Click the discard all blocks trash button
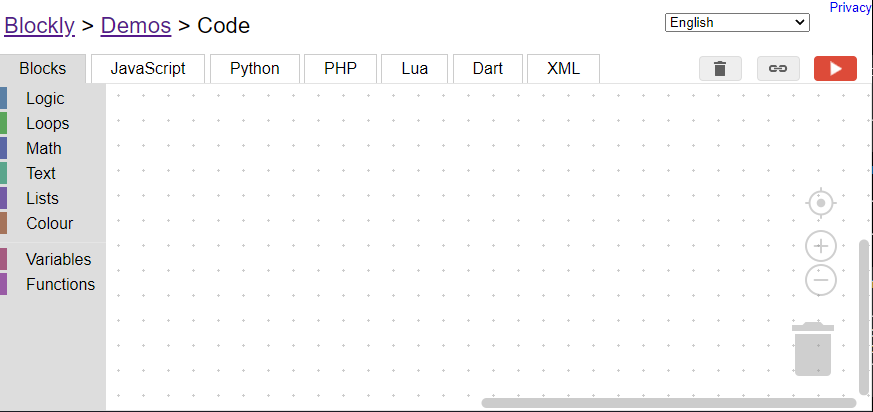 720,68
